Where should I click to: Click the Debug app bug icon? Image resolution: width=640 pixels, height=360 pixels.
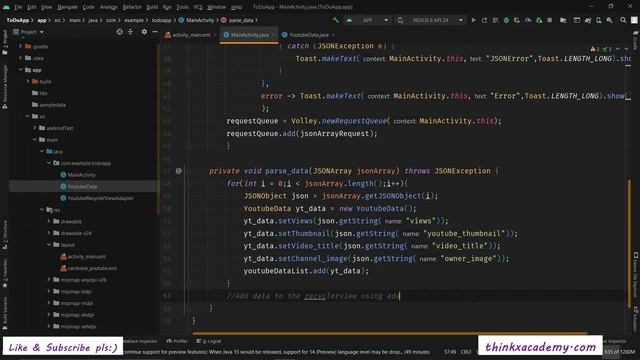click(x=506, y=20)
